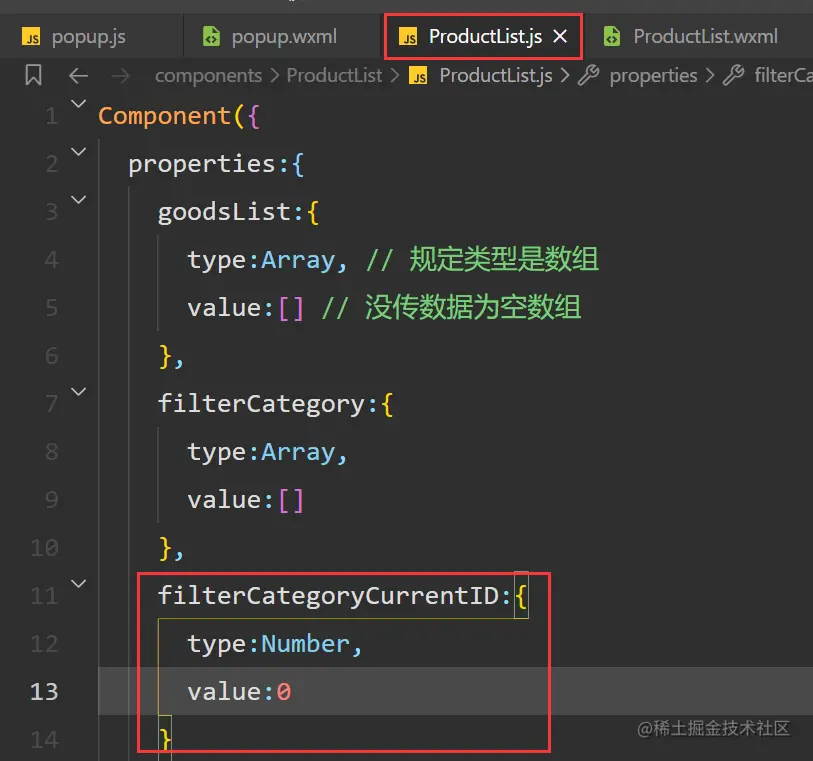813x761 pixels.
Task: Click the 'goodsList' key on line 3
Action: [225, 212]
